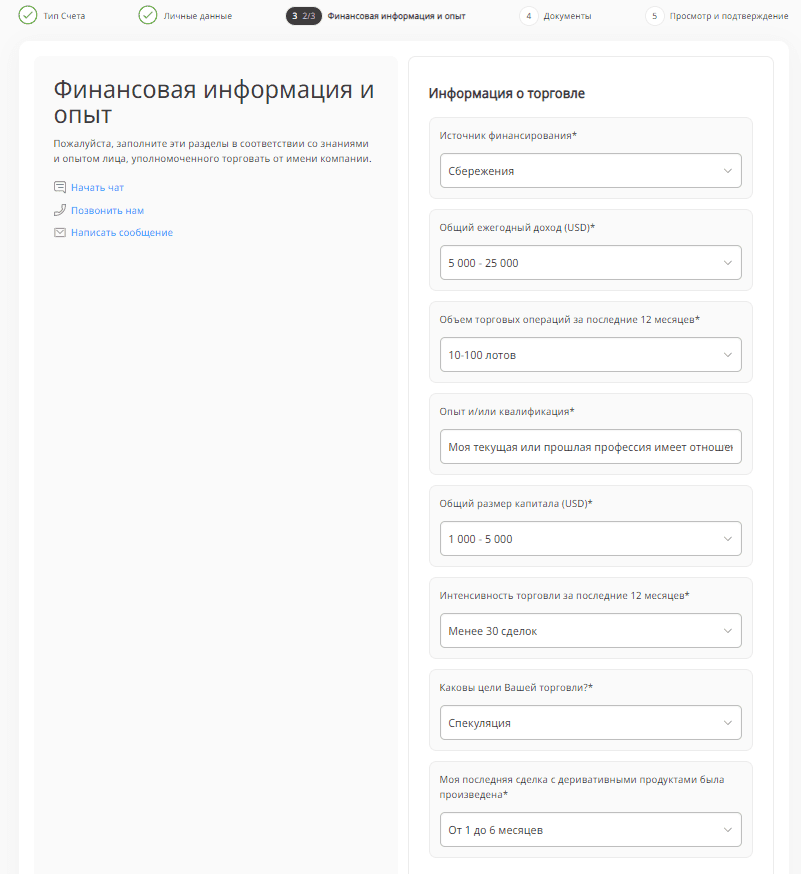Screen dimensions: 801x874
Task: Click the Финансовая информация и опыт page title
Action: pyautogui.click(x=213, y=102)
